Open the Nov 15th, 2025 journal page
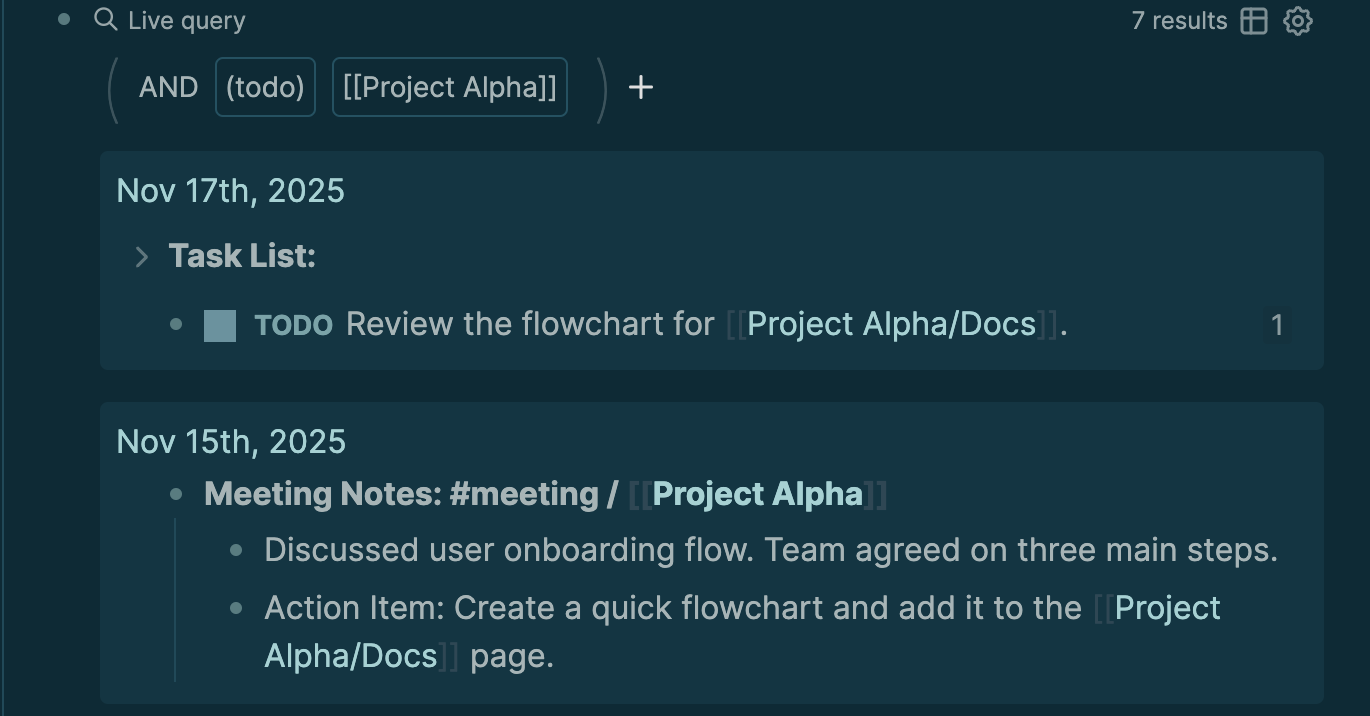The image size is (1370, 716). (231, 442)
